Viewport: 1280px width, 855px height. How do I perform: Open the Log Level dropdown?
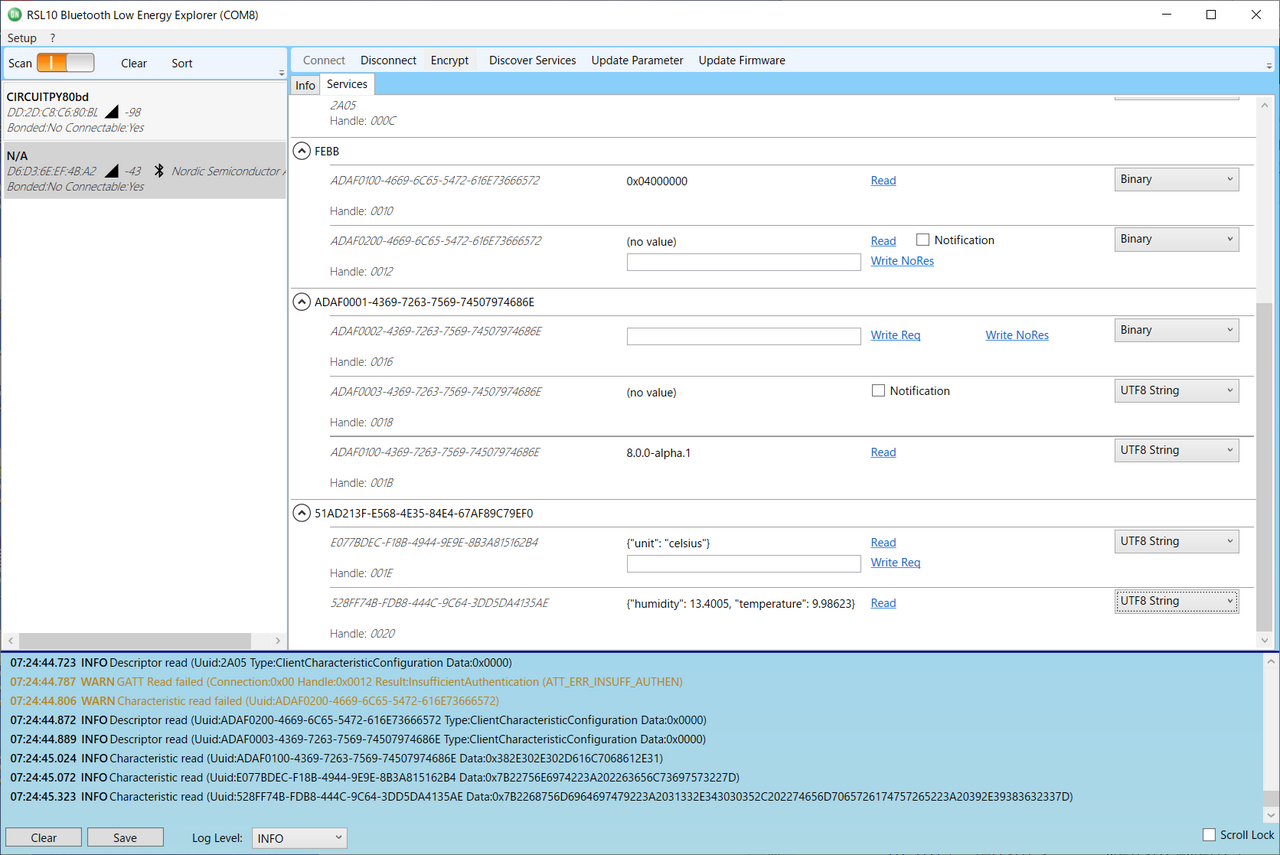pos(299,838)
